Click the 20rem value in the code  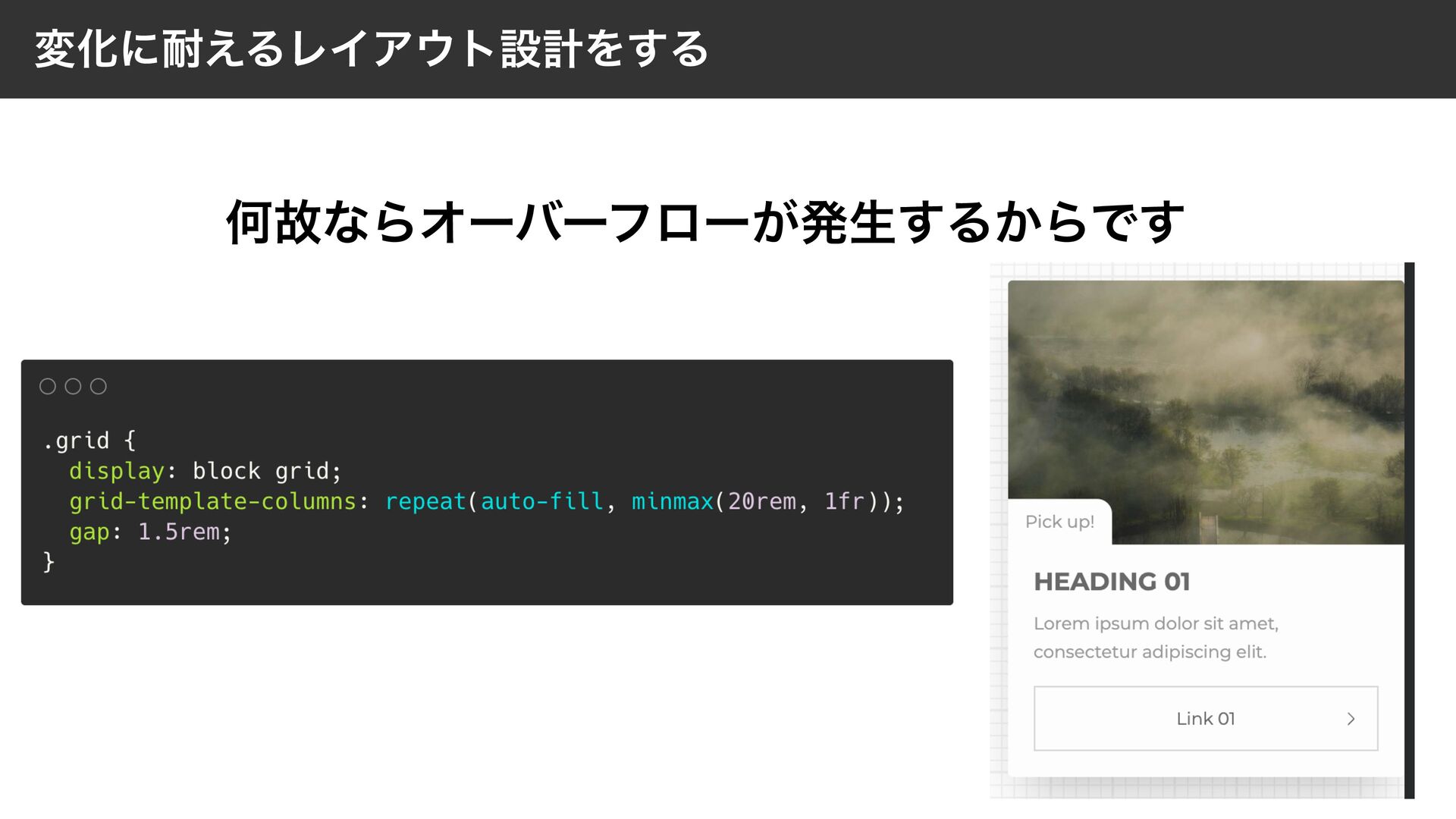pos(761,501)
